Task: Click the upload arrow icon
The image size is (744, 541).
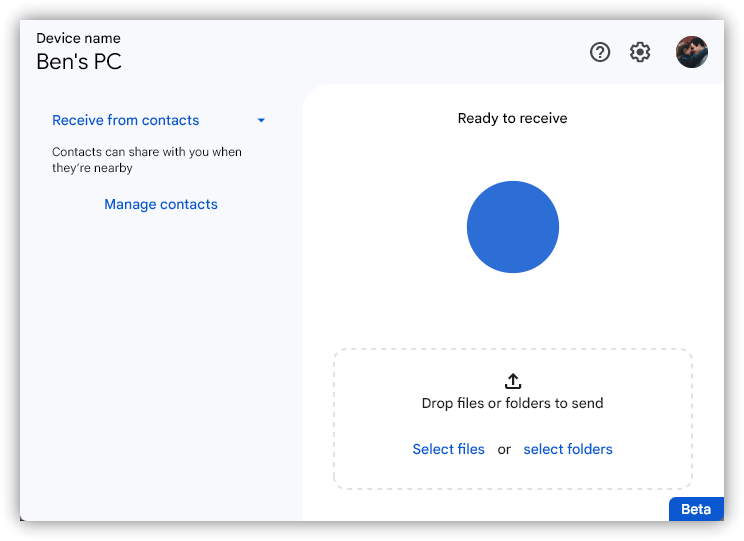Action: pos(513,381)
